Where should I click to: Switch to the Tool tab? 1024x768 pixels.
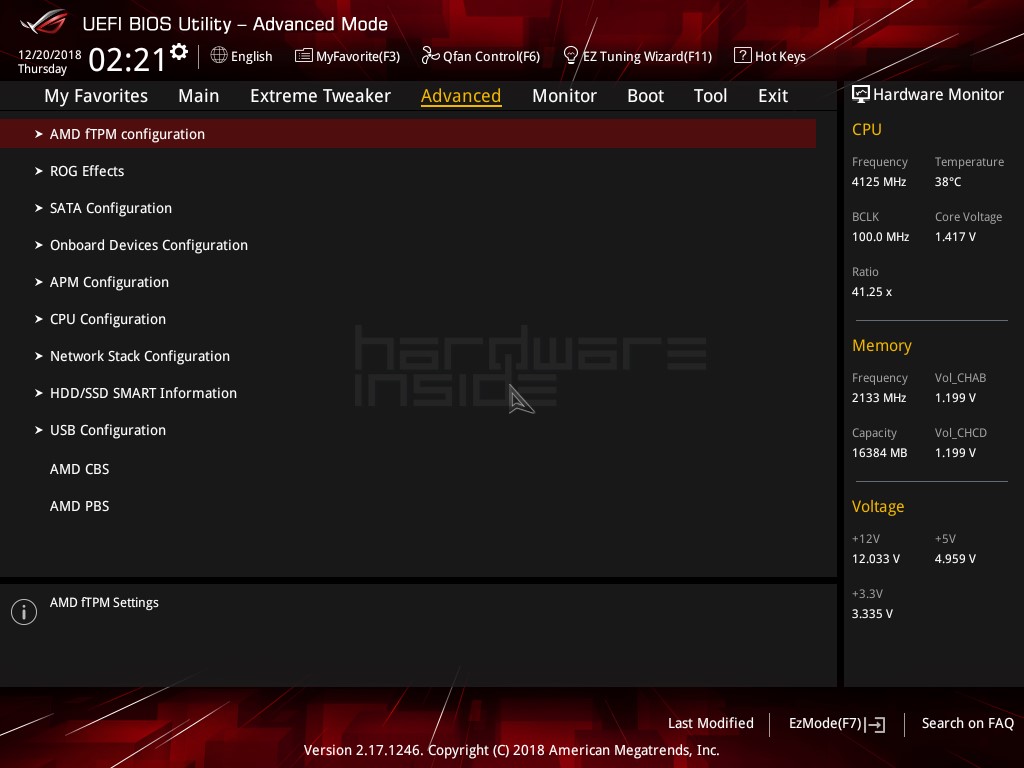(710, 96)
